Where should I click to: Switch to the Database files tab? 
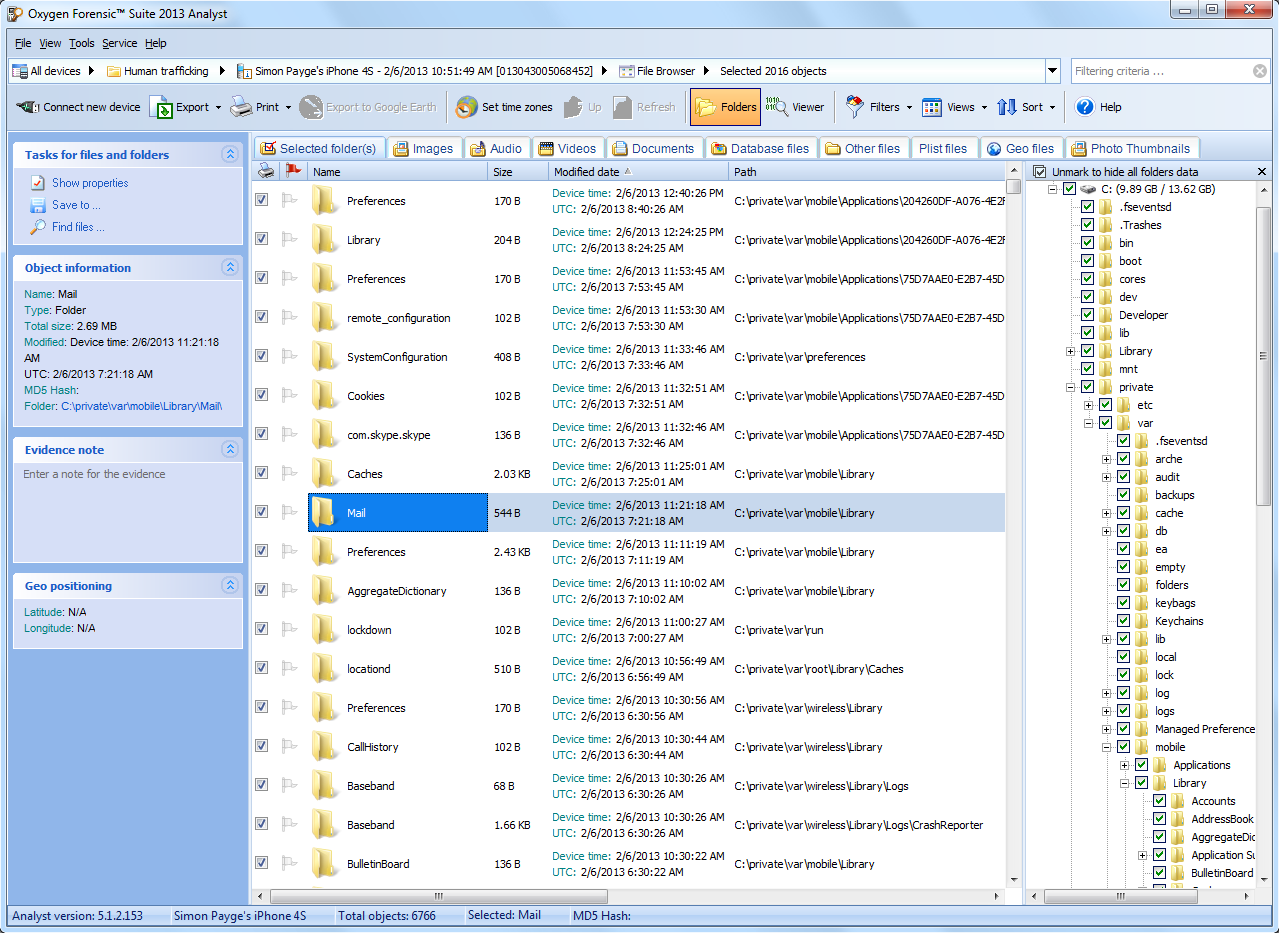[760, 148]
